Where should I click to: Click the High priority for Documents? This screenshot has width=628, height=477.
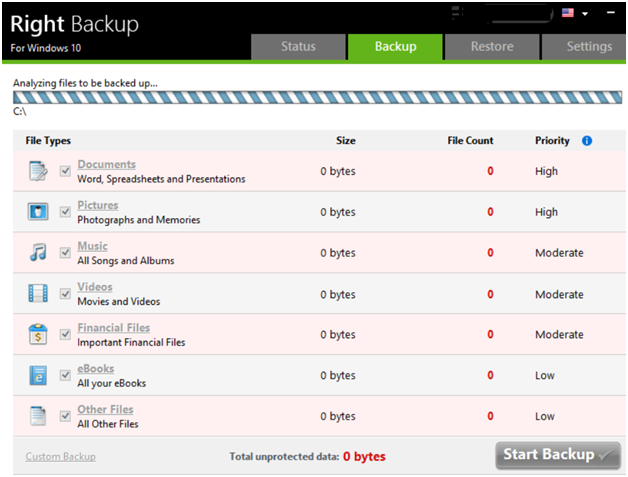[x=546, y=171]
